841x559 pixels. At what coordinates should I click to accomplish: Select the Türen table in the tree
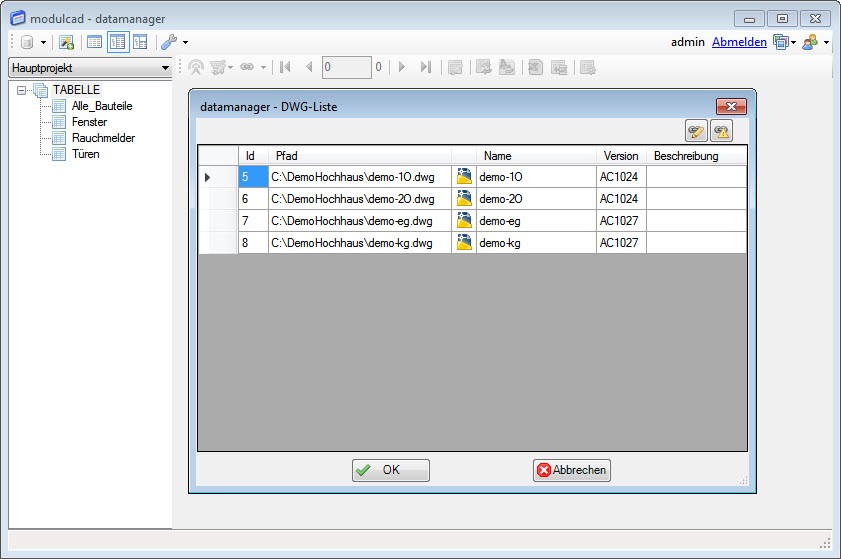click(x=86, y=154)
